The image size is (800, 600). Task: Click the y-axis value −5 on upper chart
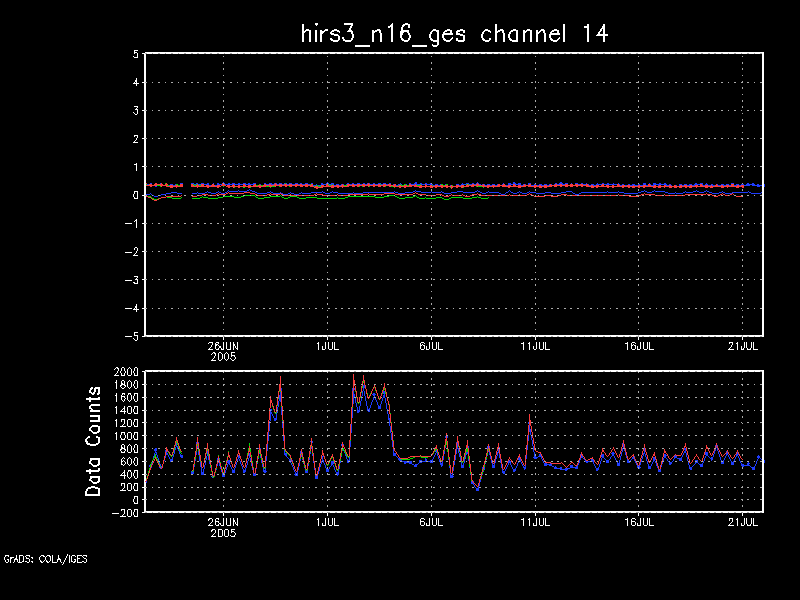tap(131, 337)
